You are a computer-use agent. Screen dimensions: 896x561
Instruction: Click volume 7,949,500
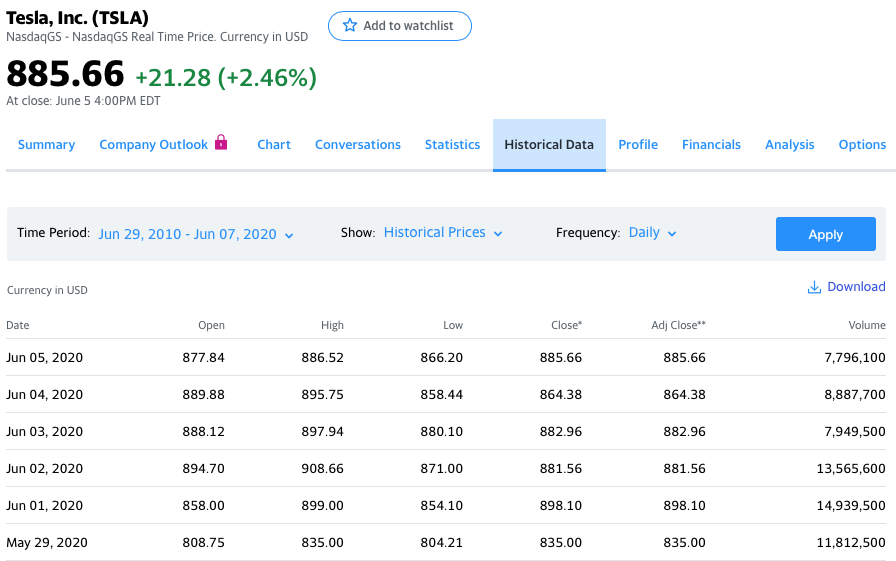[855, 432]
